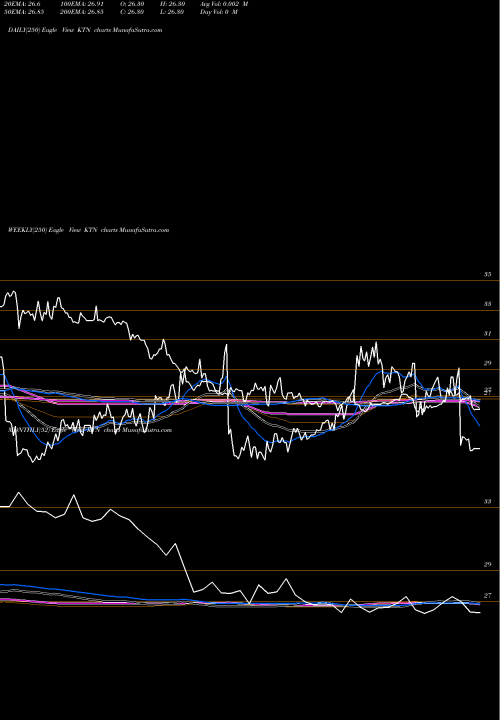Click the low price L value

[x=172, y=12]
